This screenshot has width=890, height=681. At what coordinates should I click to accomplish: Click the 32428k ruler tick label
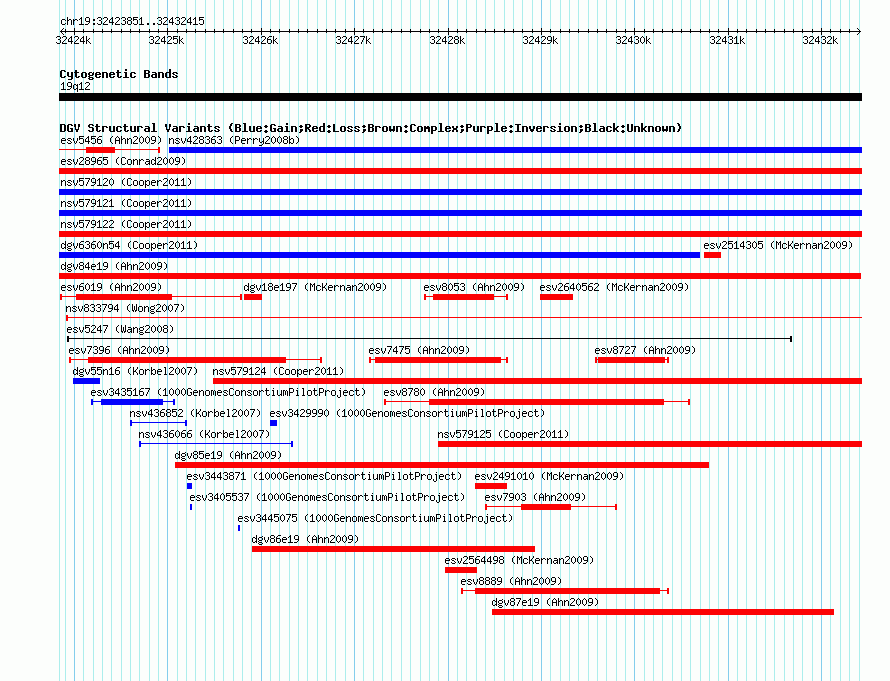tap(447, 40)
